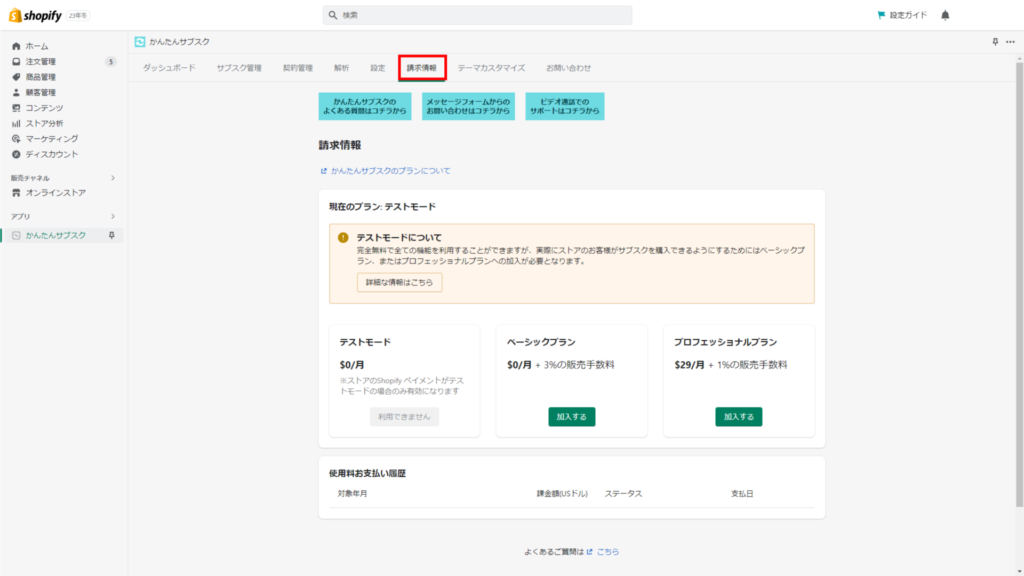
Task: Click the よくある質問はコチラから button
Action: (365, 106)
